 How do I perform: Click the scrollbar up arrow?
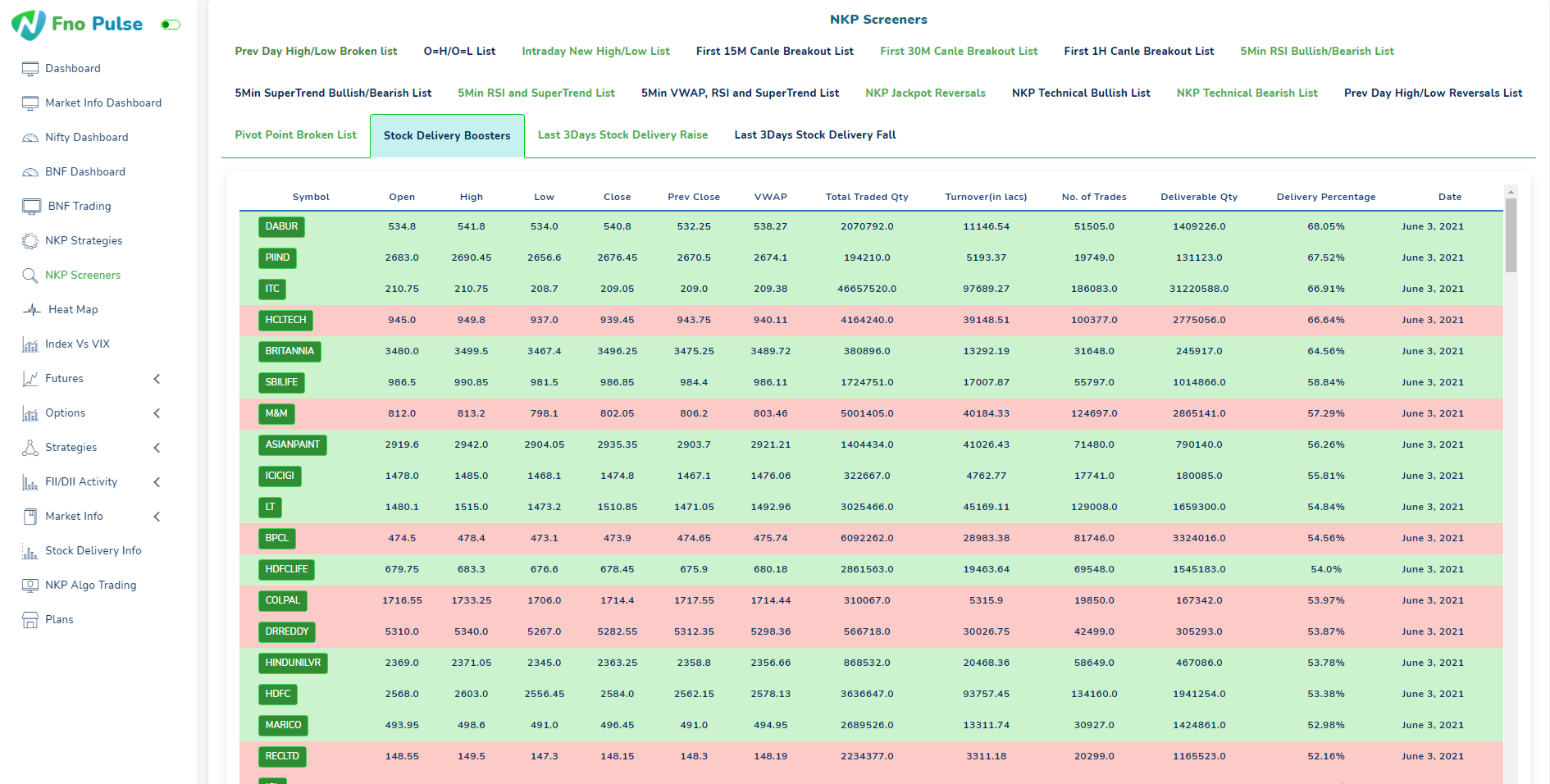click(x=1511, y=192)
